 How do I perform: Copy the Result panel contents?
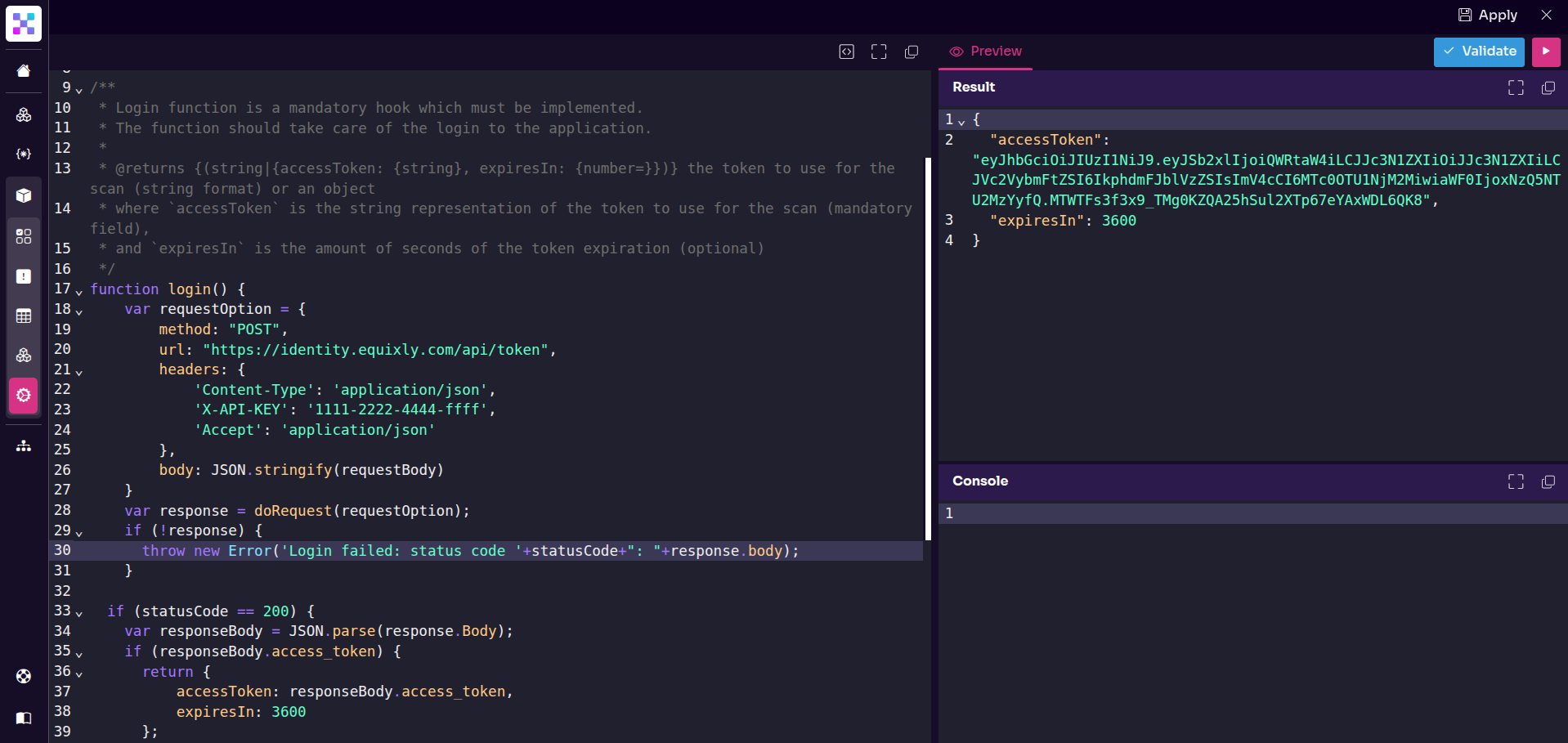point(1548,87)
